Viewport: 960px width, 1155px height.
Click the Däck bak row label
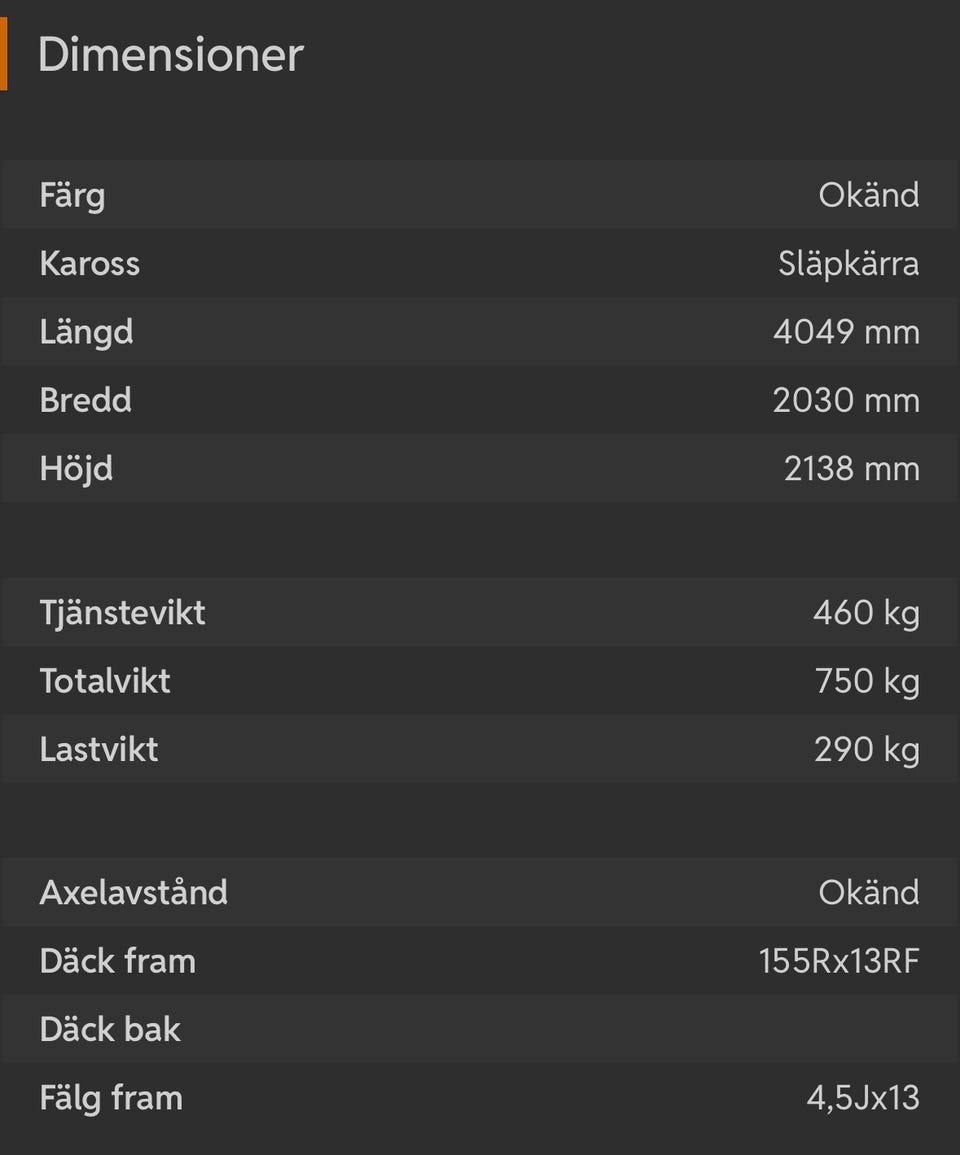tap(110, 1029)
